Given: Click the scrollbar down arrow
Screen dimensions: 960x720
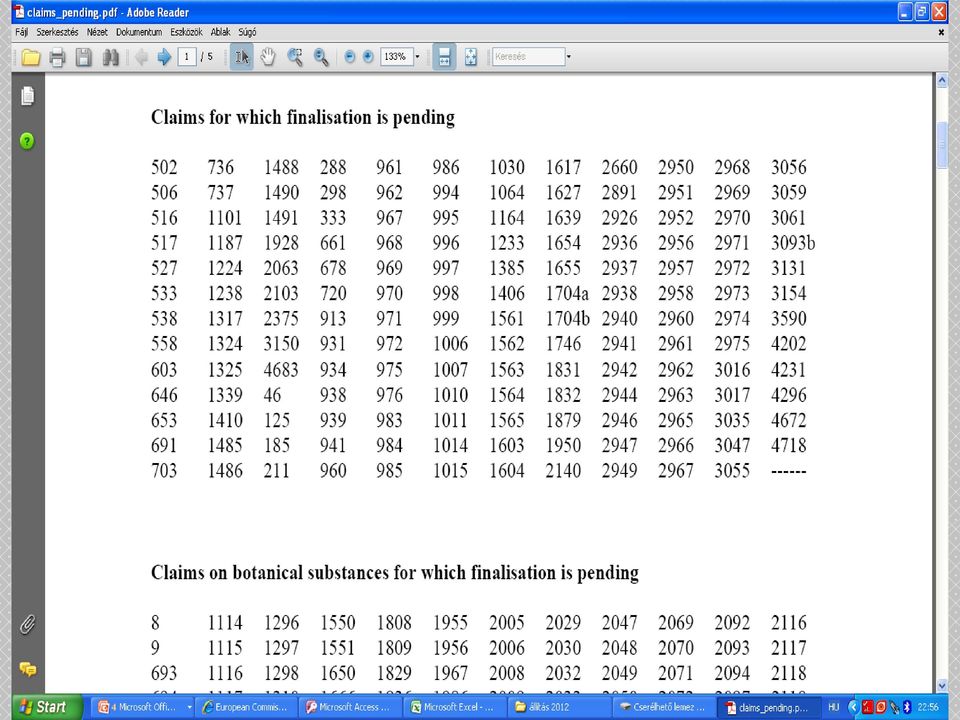Looking at the screenshot, I should click(x=942, y=686).
